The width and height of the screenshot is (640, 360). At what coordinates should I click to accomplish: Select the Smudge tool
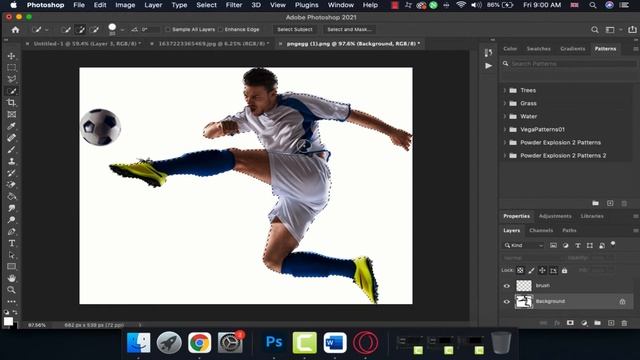point(11,208)
